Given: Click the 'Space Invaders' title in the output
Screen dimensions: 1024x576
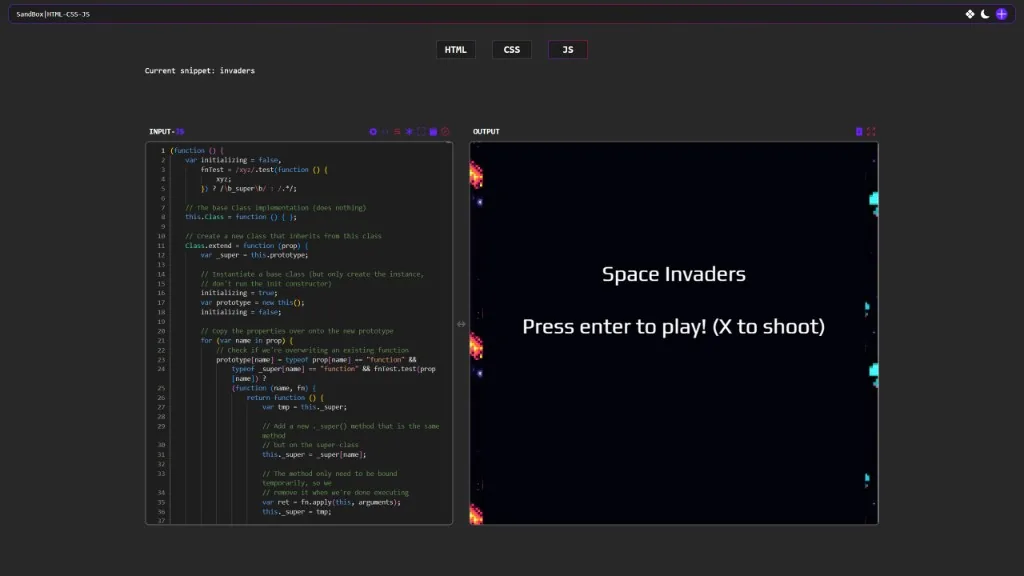Looking at the screenshot, I should point(673,274).
